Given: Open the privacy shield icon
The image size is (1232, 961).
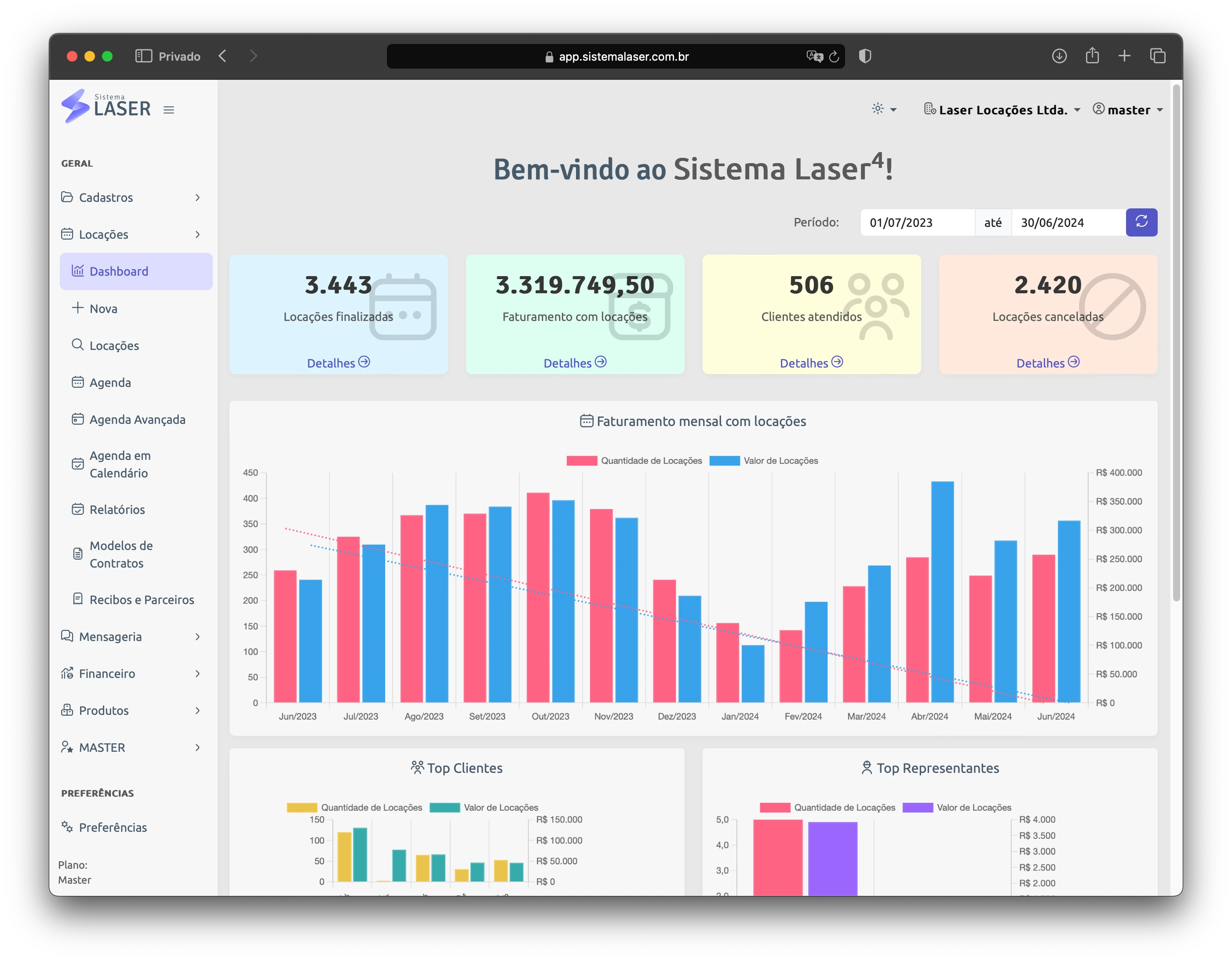Looking at the screenshot, I should coord(865,56).
